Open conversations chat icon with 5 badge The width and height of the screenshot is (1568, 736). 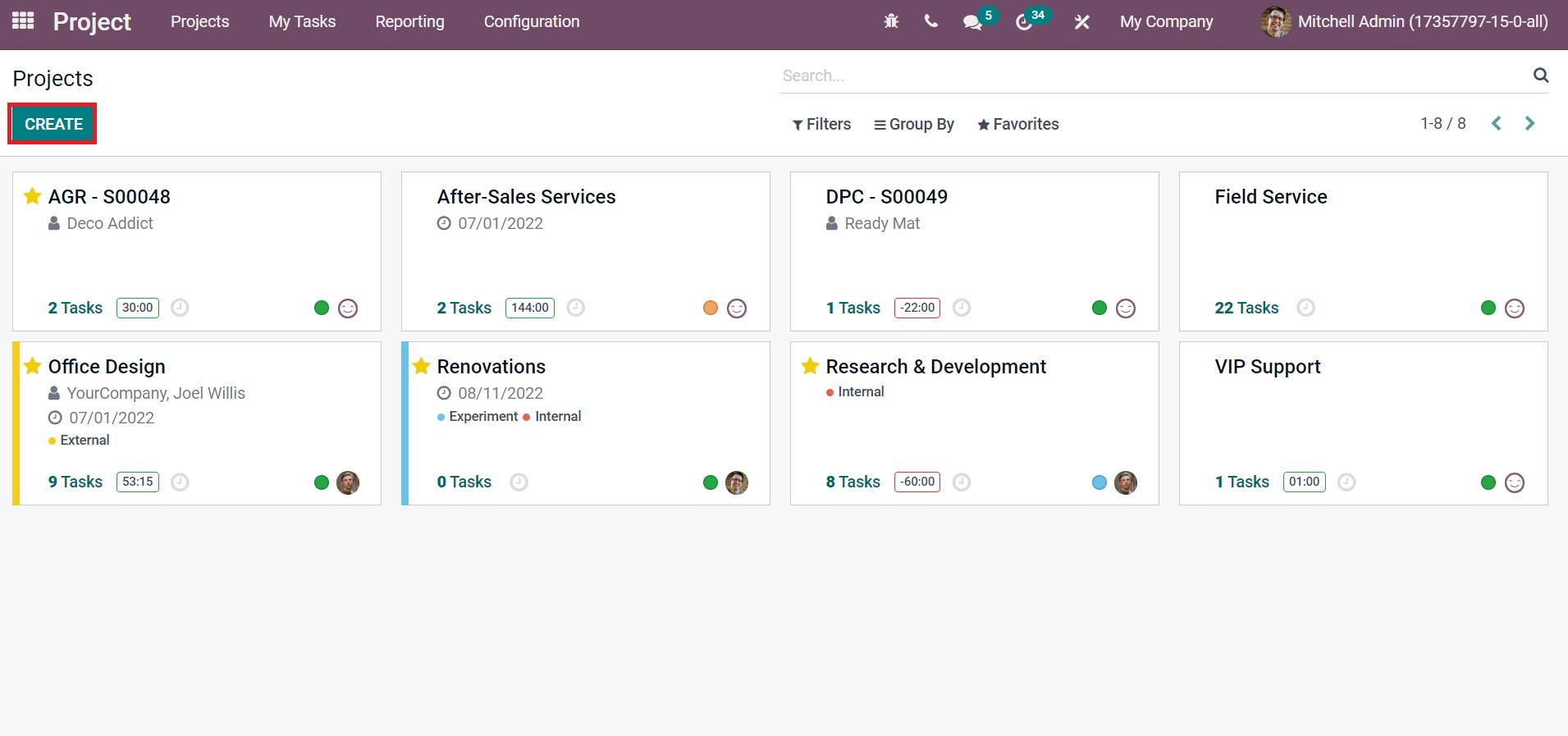tap(973, 22)
